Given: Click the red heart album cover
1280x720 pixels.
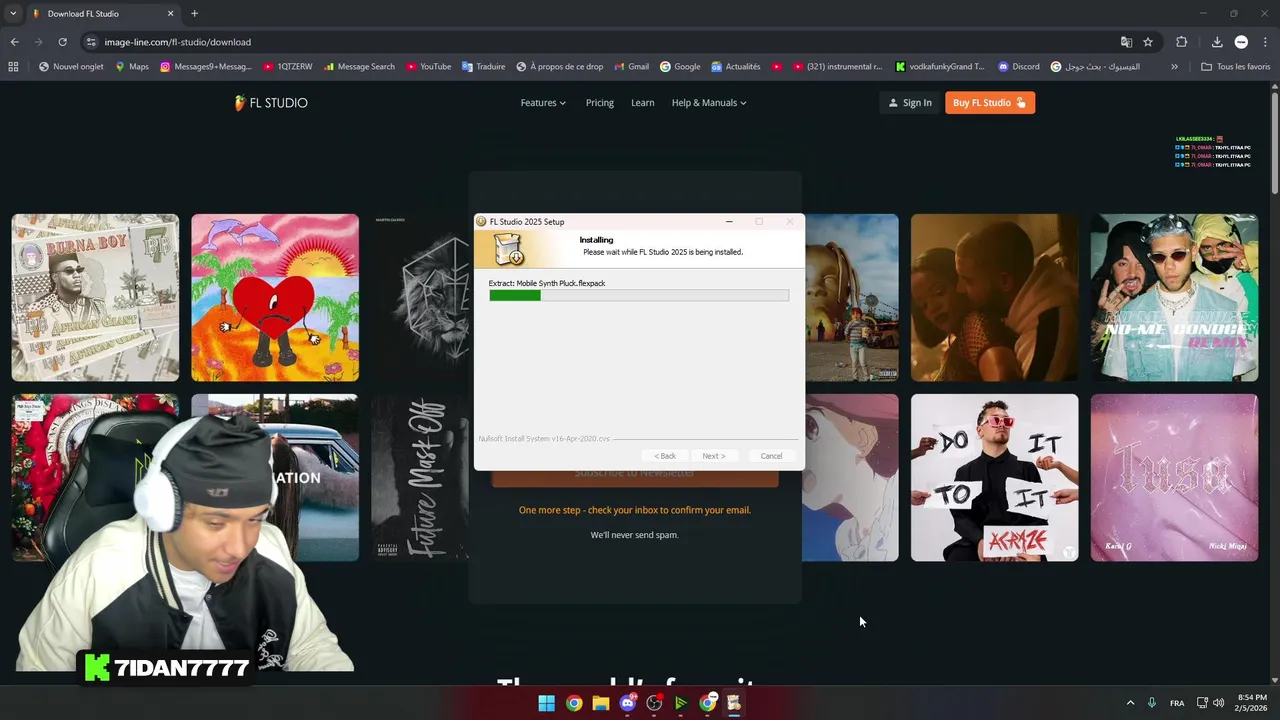Looking at the screenshot, I should coord(275,297).
